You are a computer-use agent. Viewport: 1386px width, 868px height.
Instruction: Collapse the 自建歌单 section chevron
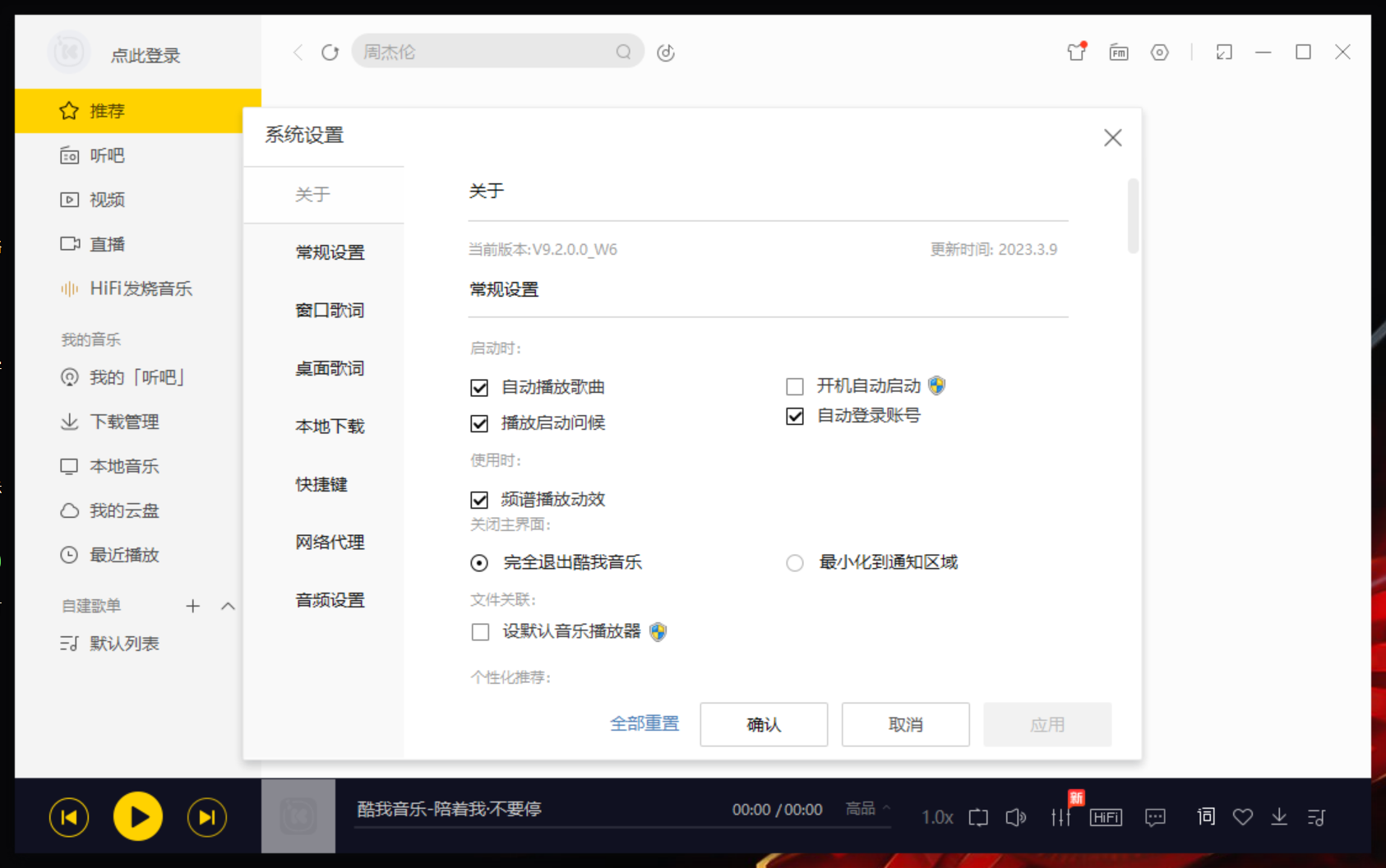pyautogui.click(x=229, y=606)
